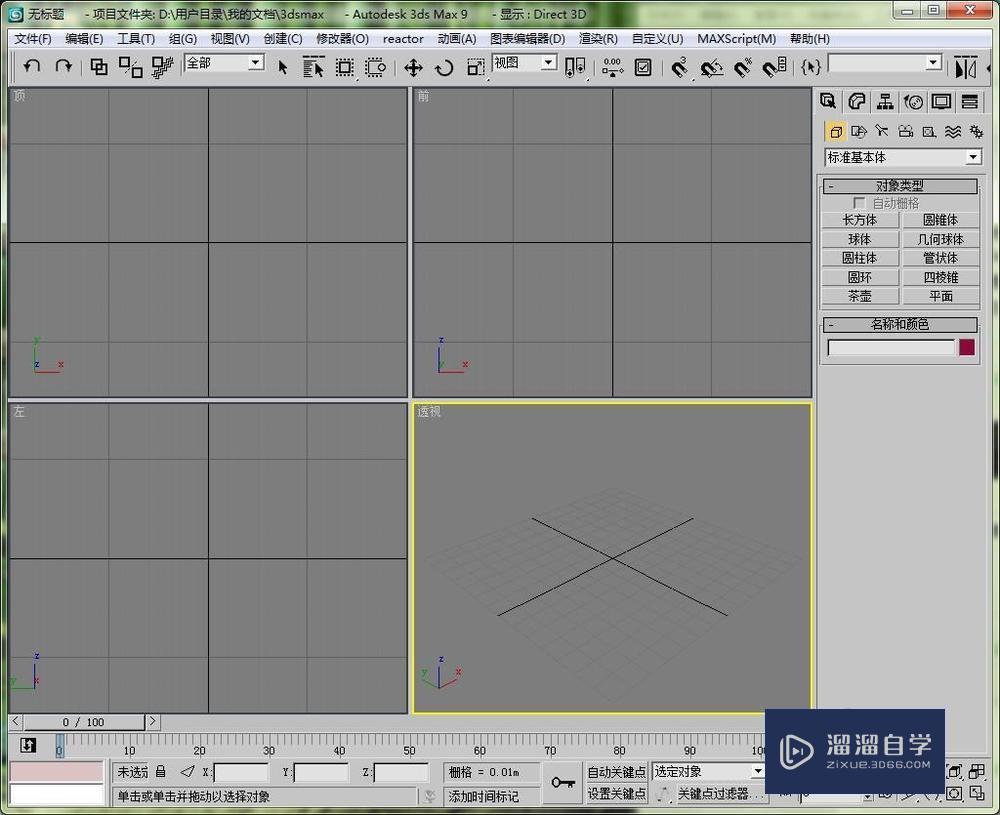Open the Lights creation icon
The height and width of the screenshot is (815, 1000).
point(881,131)
